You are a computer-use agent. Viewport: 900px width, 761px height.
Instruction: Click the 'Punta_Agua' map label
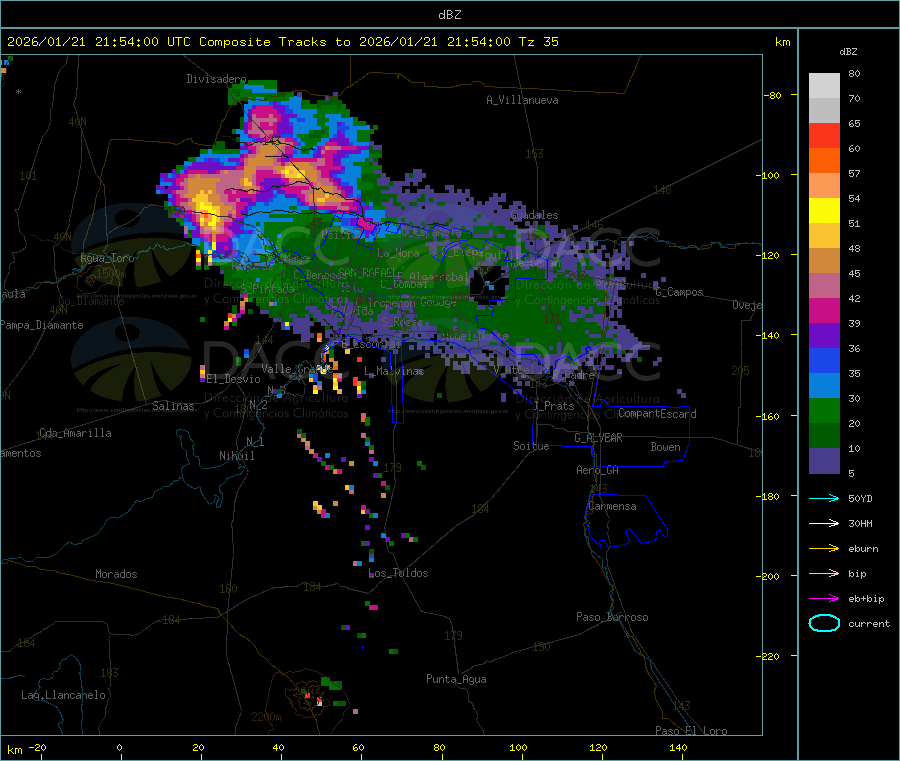point(456,679)
